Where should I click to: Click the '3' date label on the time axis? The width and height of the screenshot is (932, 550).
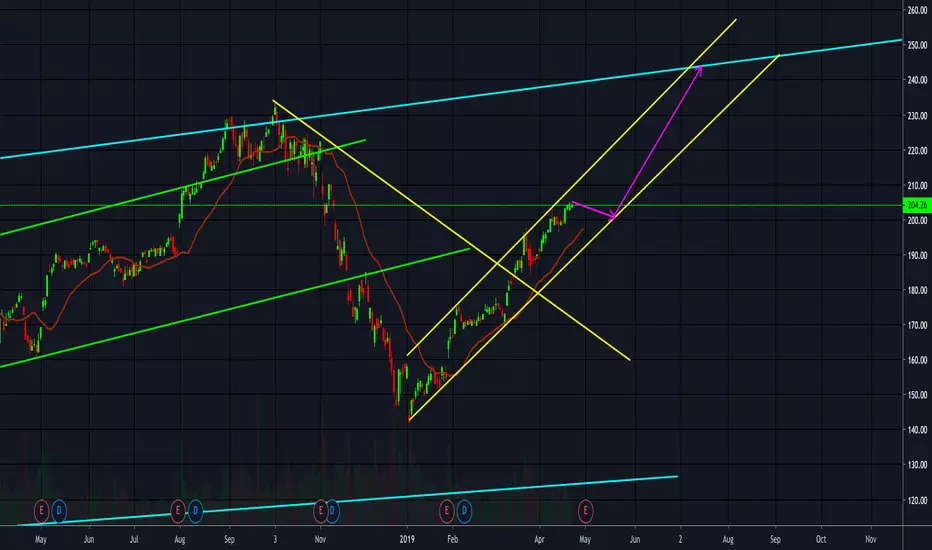coord(275,539)
